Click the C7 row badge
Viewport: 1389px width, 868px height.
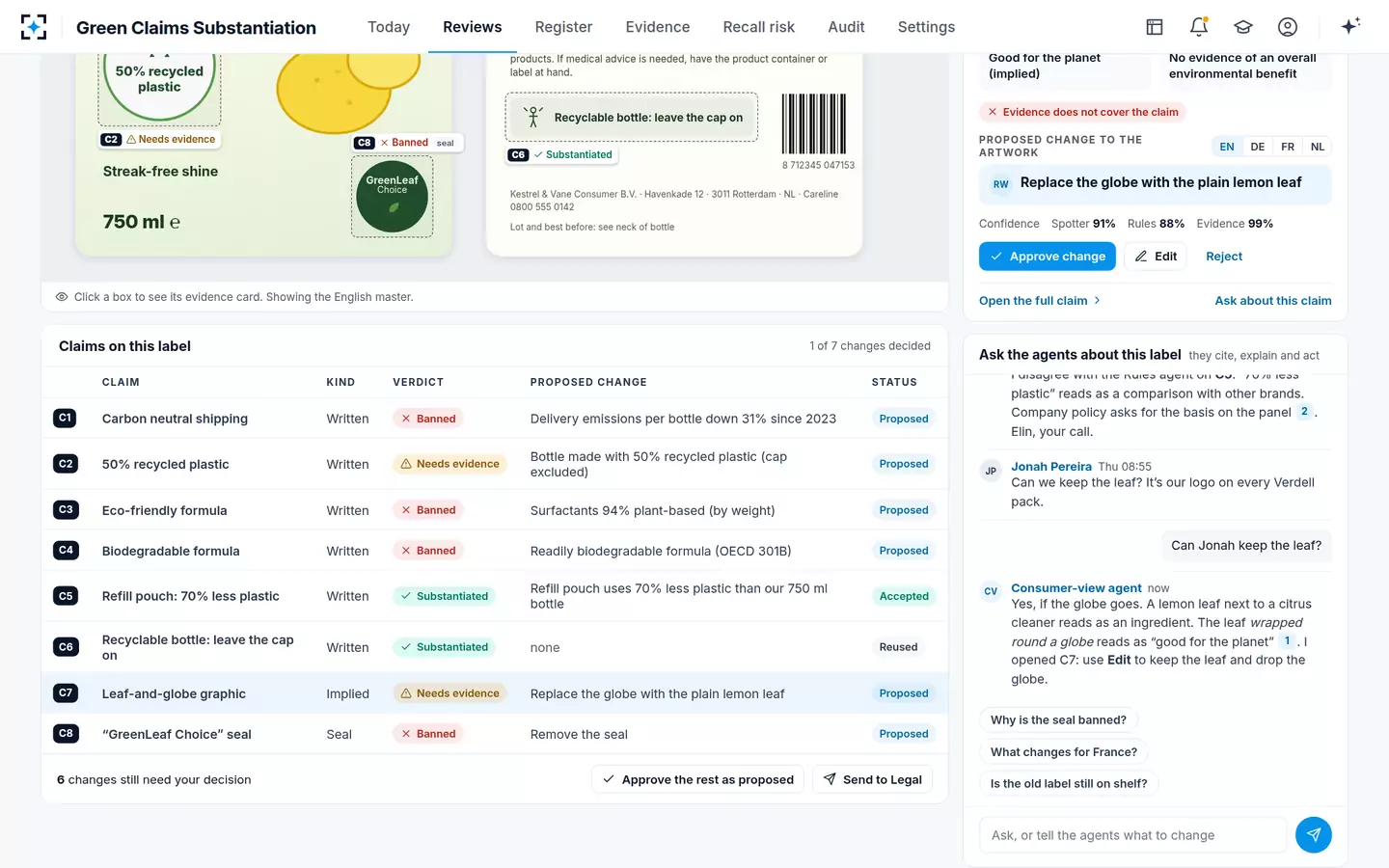click(66, 693)
